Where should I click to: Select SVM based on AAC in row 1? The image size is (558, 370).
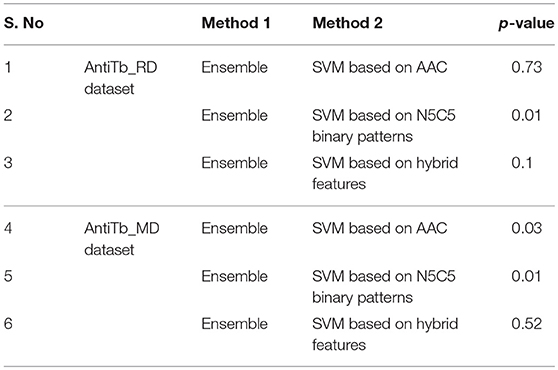[379, 67]
